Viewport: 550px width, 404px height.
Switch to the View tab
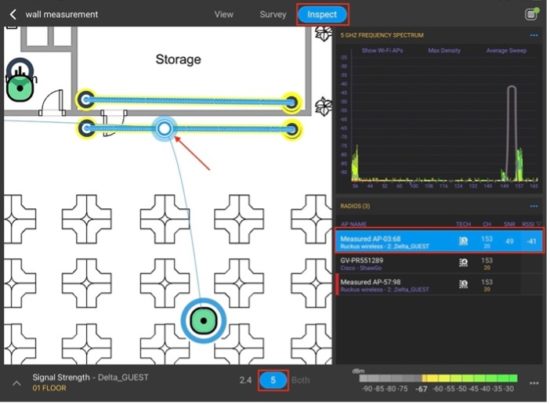[x=224, y=14]
